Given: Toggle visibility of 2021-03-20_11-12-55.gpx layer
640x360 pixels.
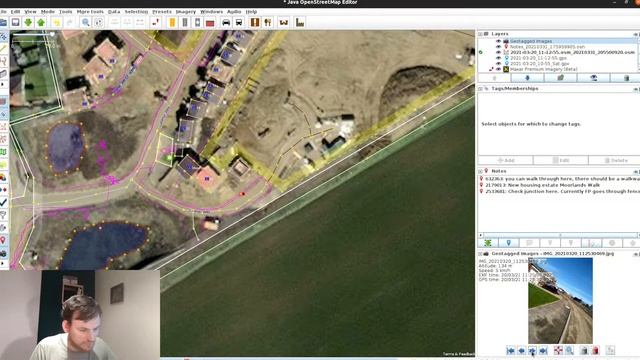Looking at the screenshot, I should tap(498, 58).
